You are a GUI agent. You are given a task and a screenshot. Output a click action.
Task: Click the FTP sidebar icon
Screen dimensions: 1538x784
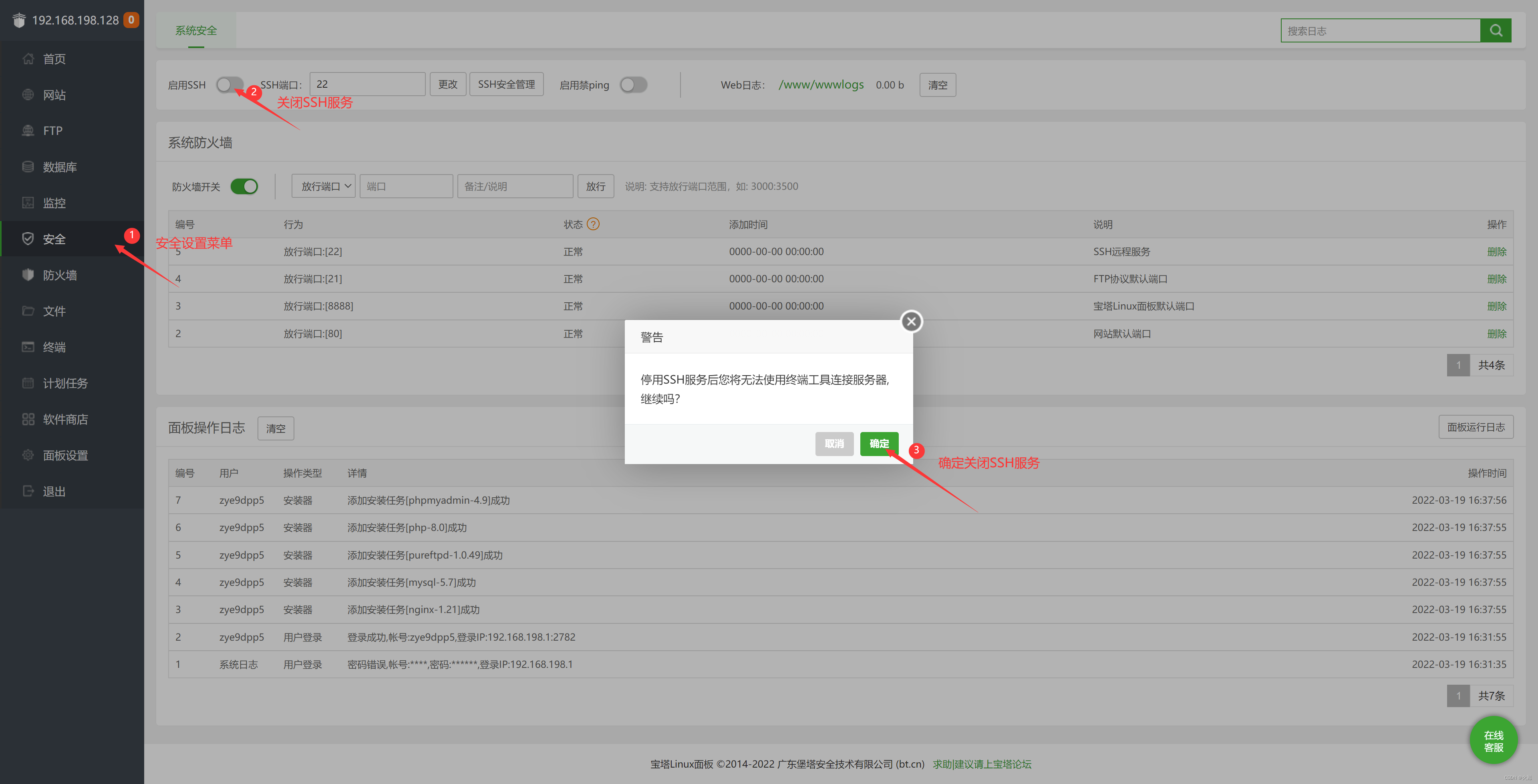pos(28,130)
